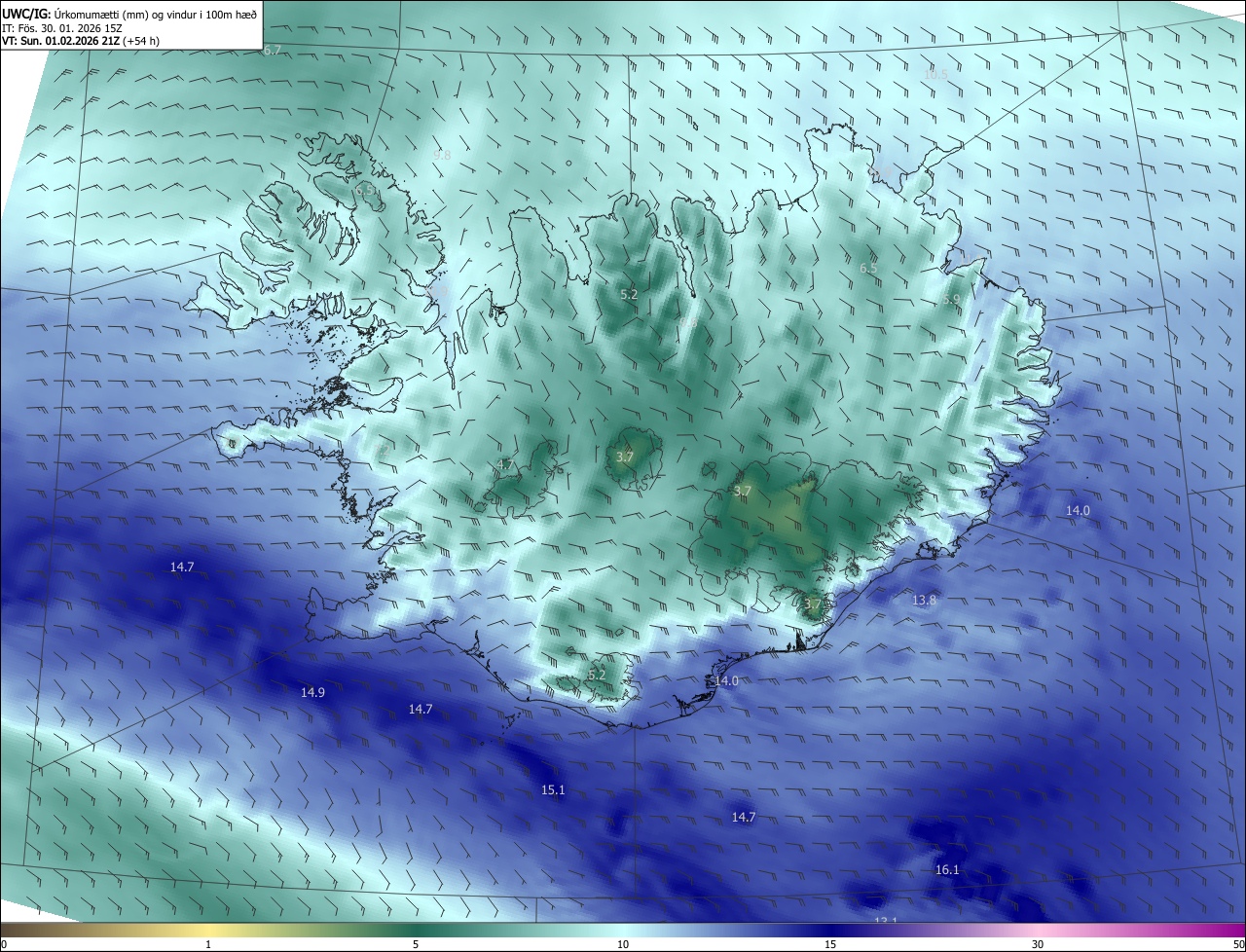This screenshot has width=1246, height=952.
Task: Select the initial time line "IT: Fös. 30. 01. 2026 15Z"
Action: [61, 27]
